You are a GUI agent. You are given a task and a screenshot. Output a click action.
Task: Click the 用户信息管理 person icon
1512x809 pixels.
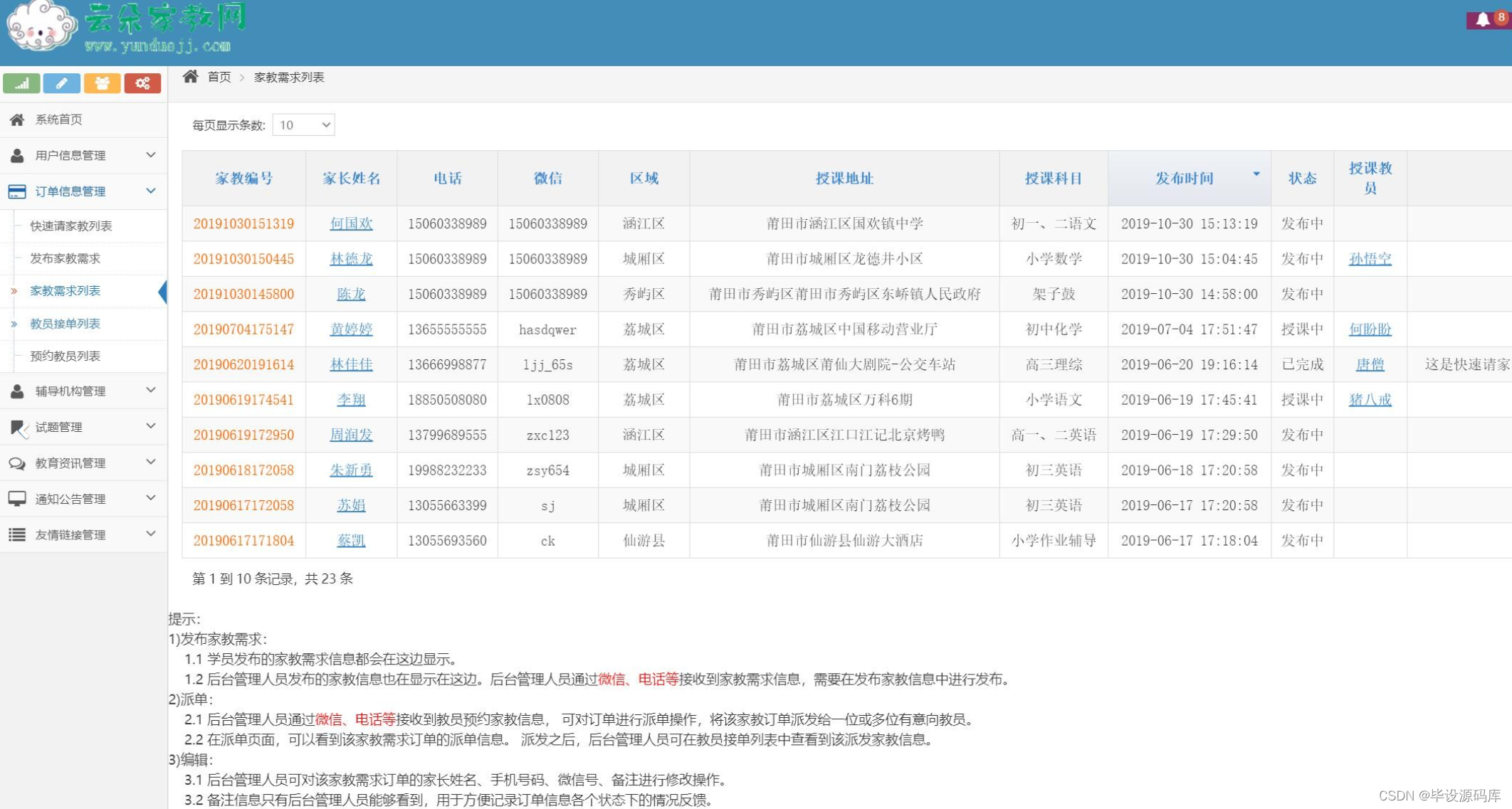click(x=17, y=155)
